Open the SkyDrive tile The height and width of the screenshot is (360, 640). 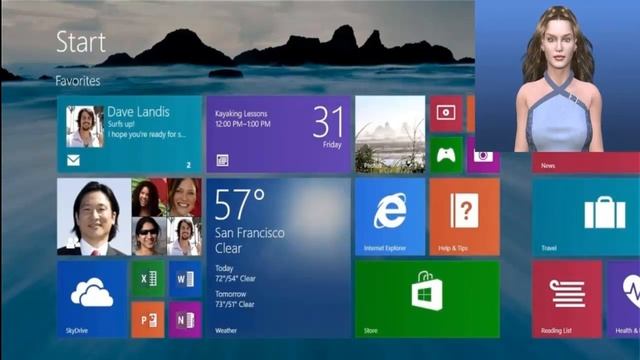tap(92, 300)
